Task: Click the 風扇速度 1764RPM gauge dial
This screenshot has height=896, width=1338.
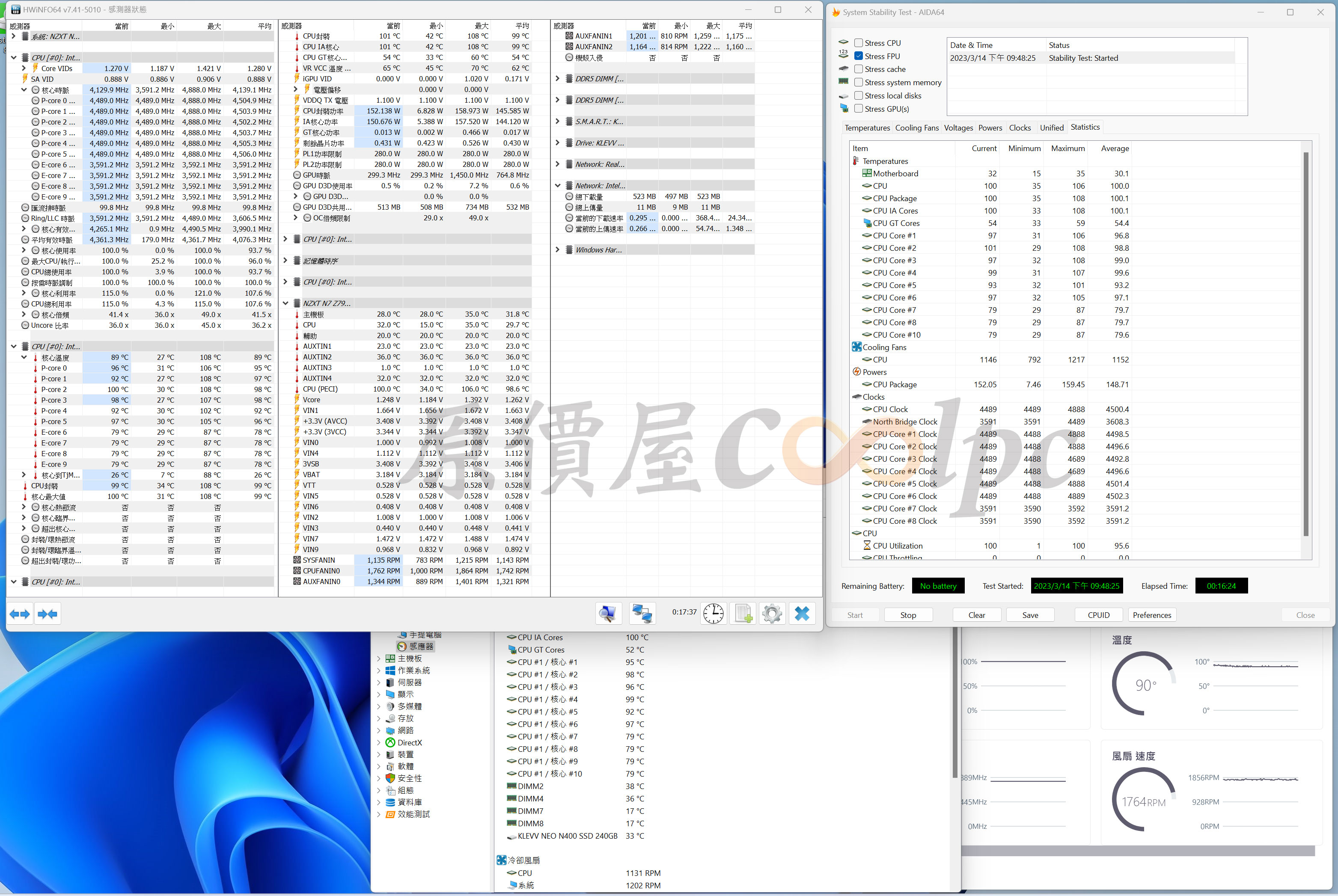Action: [x=1144, y=800]
